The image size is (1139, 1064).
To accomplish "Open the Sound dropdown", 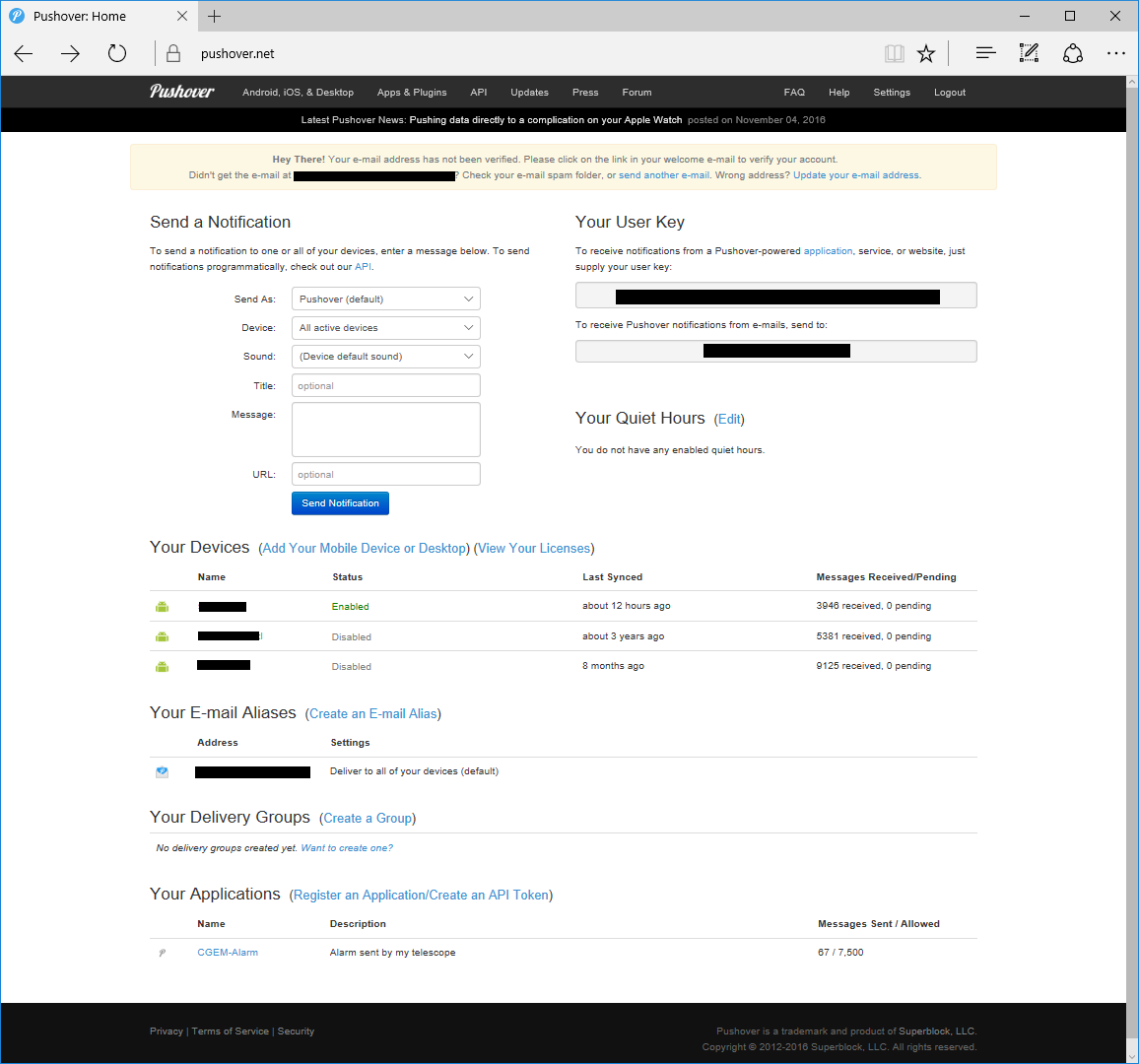I will [385, 356].
